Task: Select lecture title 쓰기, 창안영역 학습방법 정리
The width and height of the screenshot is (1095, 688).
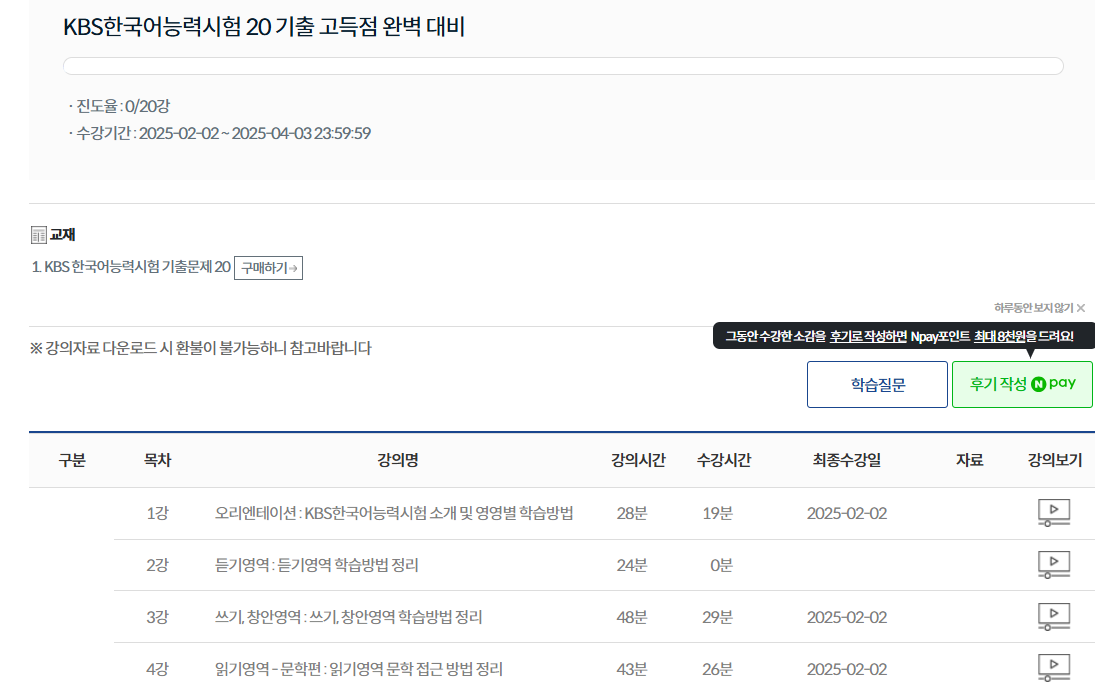Action: pyautogui.click(x=348, y=617)
